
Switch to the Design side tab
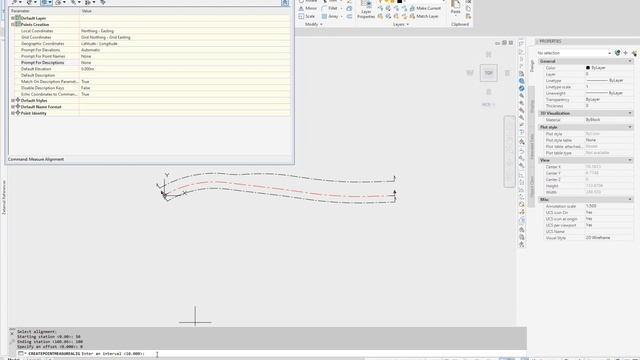[531, 67]
